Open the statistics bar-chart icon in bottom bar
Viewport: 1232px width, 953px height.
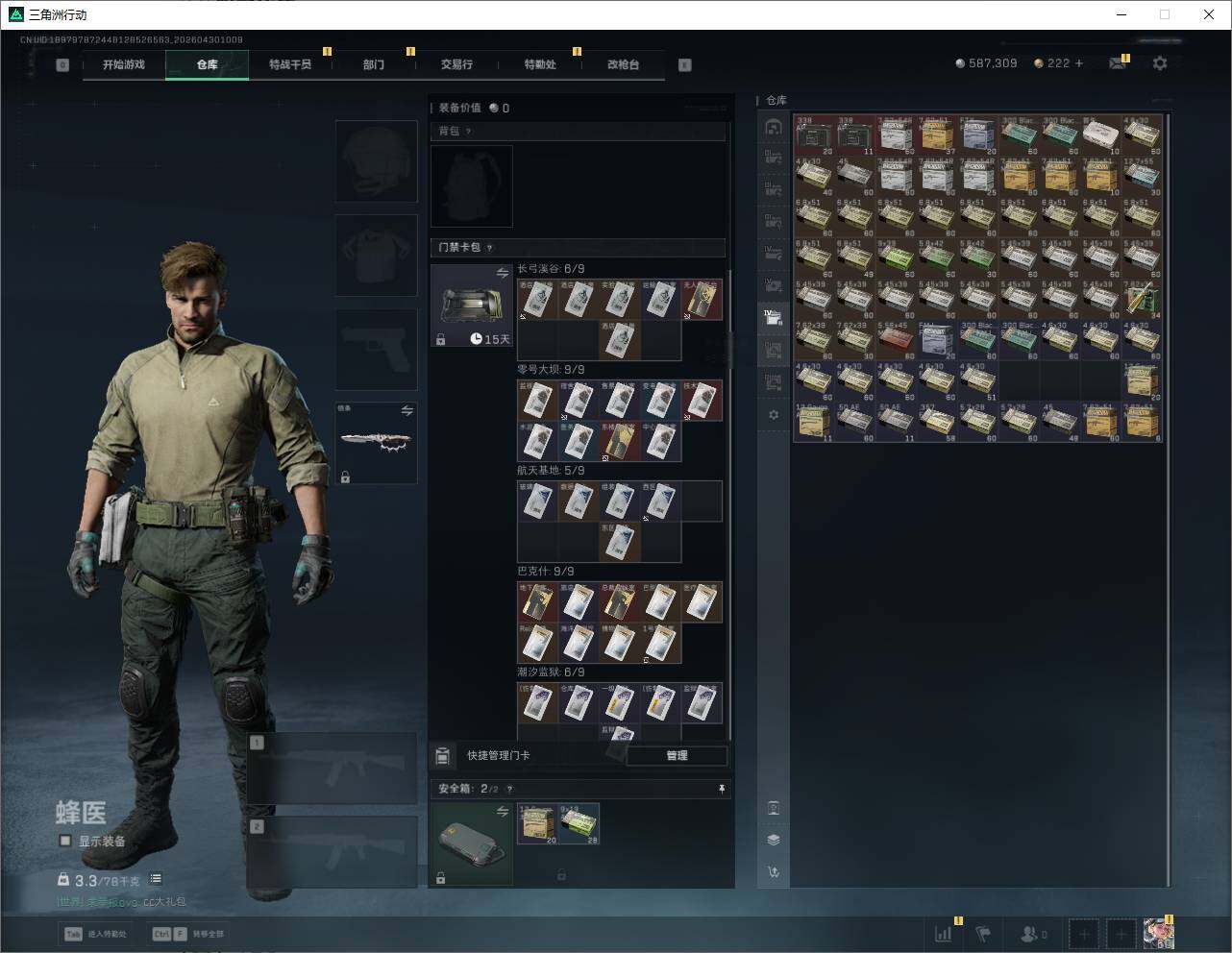tap(944, 933)
